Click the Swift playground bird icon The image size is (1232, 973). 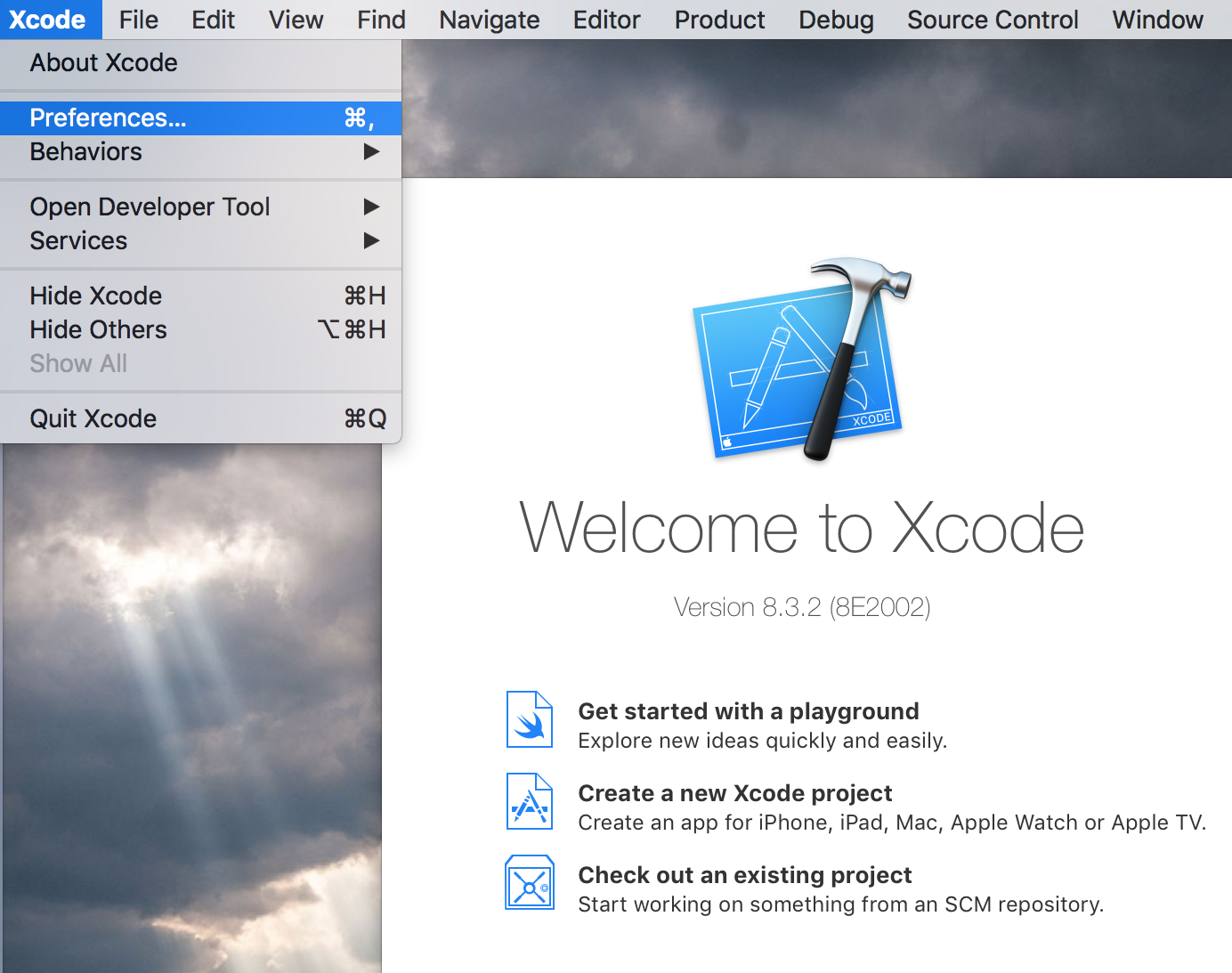(x=529, y=719)
